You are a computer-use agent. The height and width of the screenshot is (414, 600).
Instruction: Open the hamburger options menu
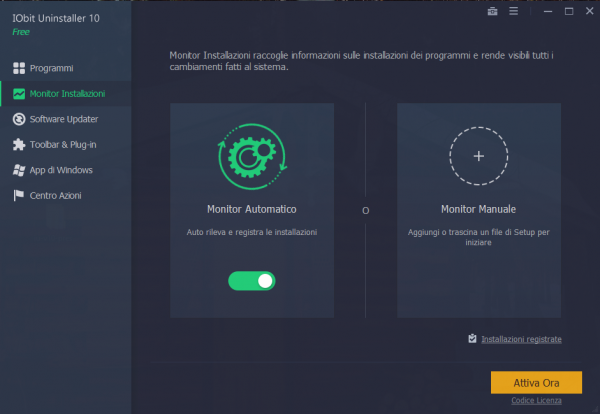pyautogui.click(x=514, y=12)
